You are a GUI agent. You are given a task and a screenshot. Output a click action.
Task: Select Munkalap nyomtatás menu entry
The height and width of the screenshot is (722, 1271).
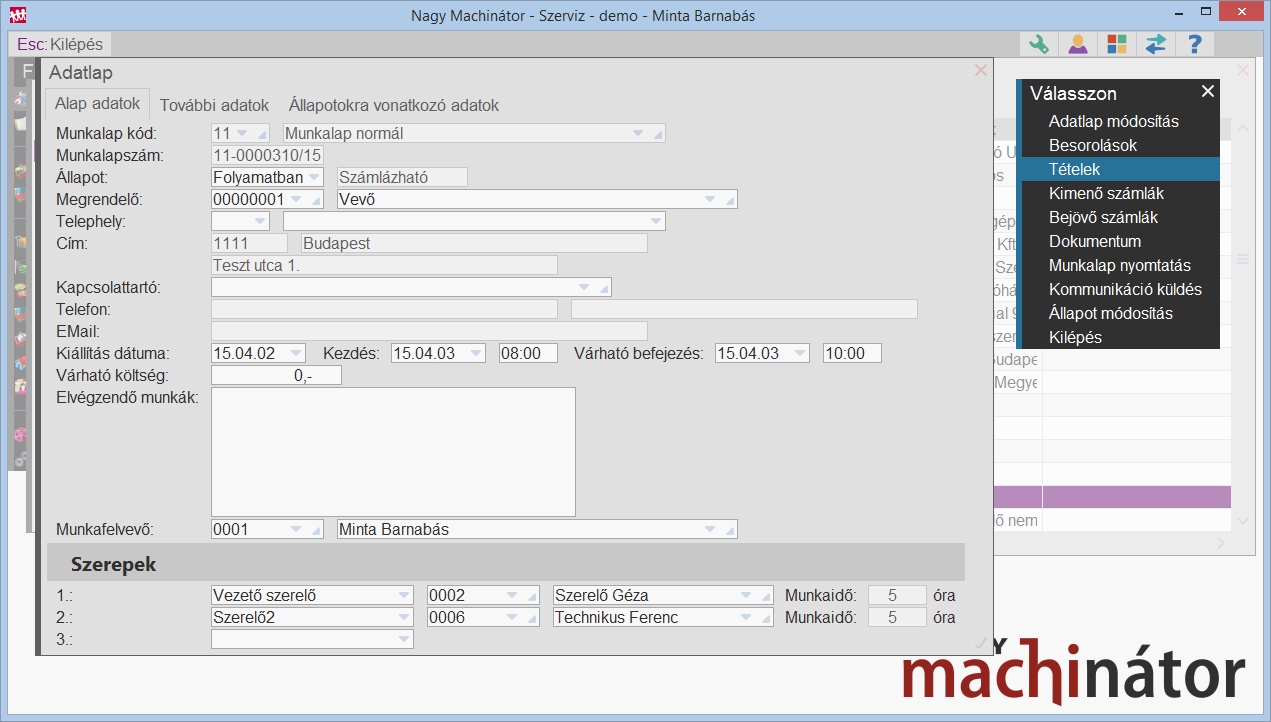(x=1120, y=266)
